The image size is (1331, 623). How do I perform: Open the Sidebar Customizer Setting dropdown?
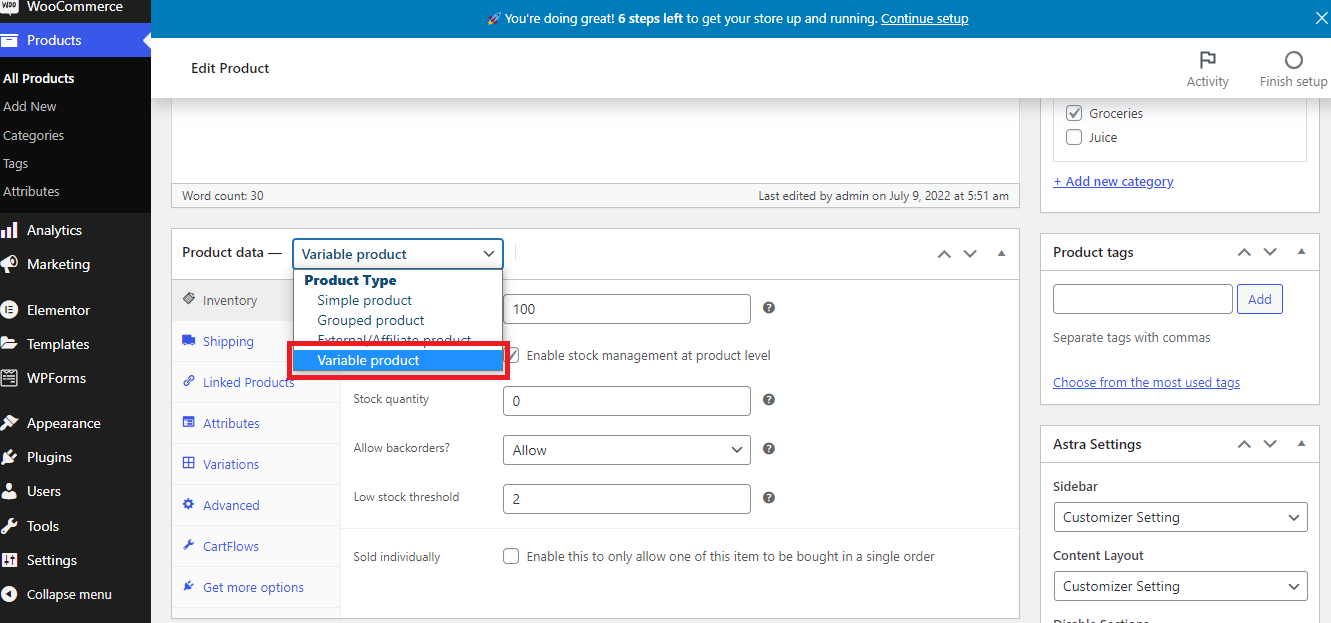(1180, 517)
